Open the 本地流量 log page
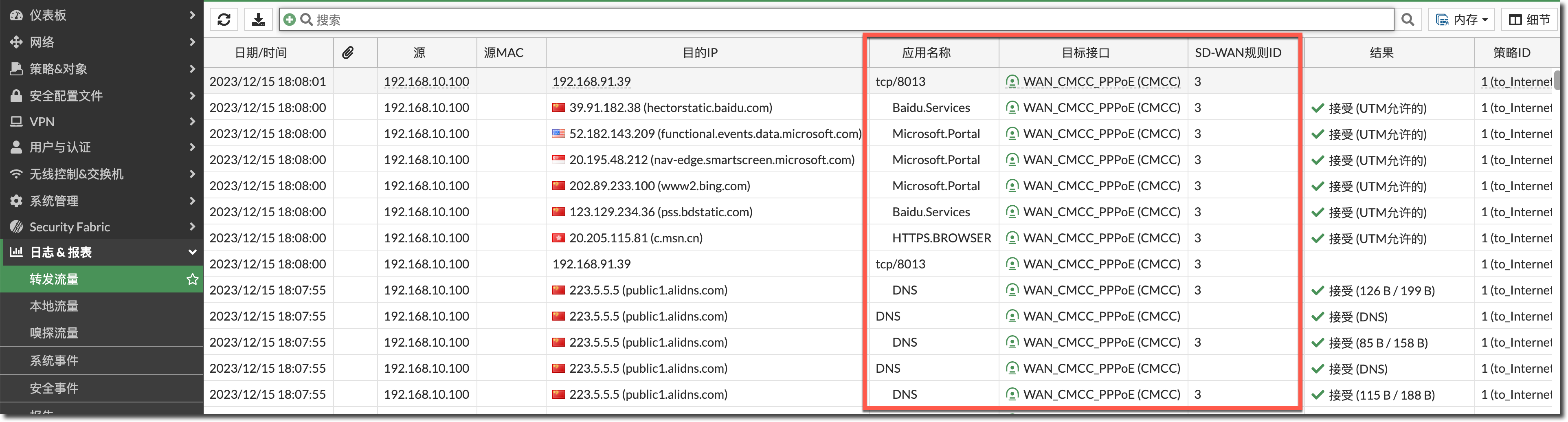1568x422 pixels. [54, 306]
